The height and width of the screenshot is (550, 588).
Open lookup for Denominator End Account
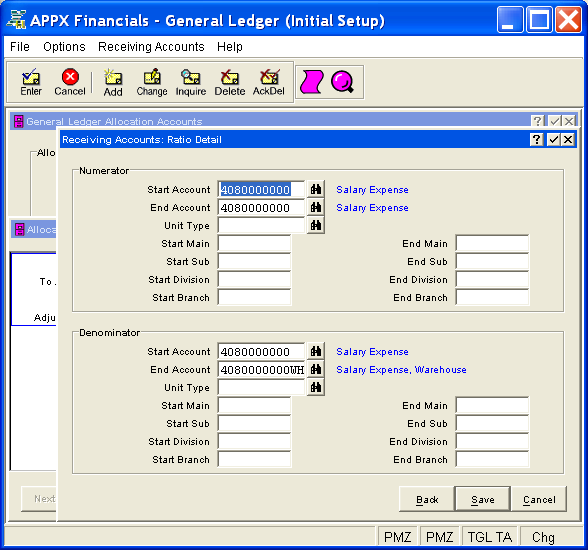(x=316, y=369)
